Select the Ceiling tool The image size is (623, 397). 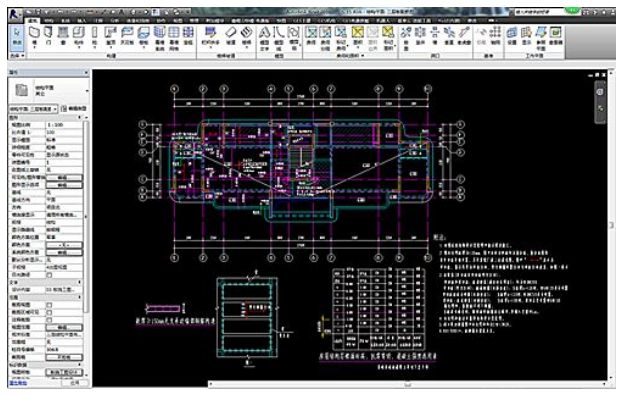click(x=127, y=36)
